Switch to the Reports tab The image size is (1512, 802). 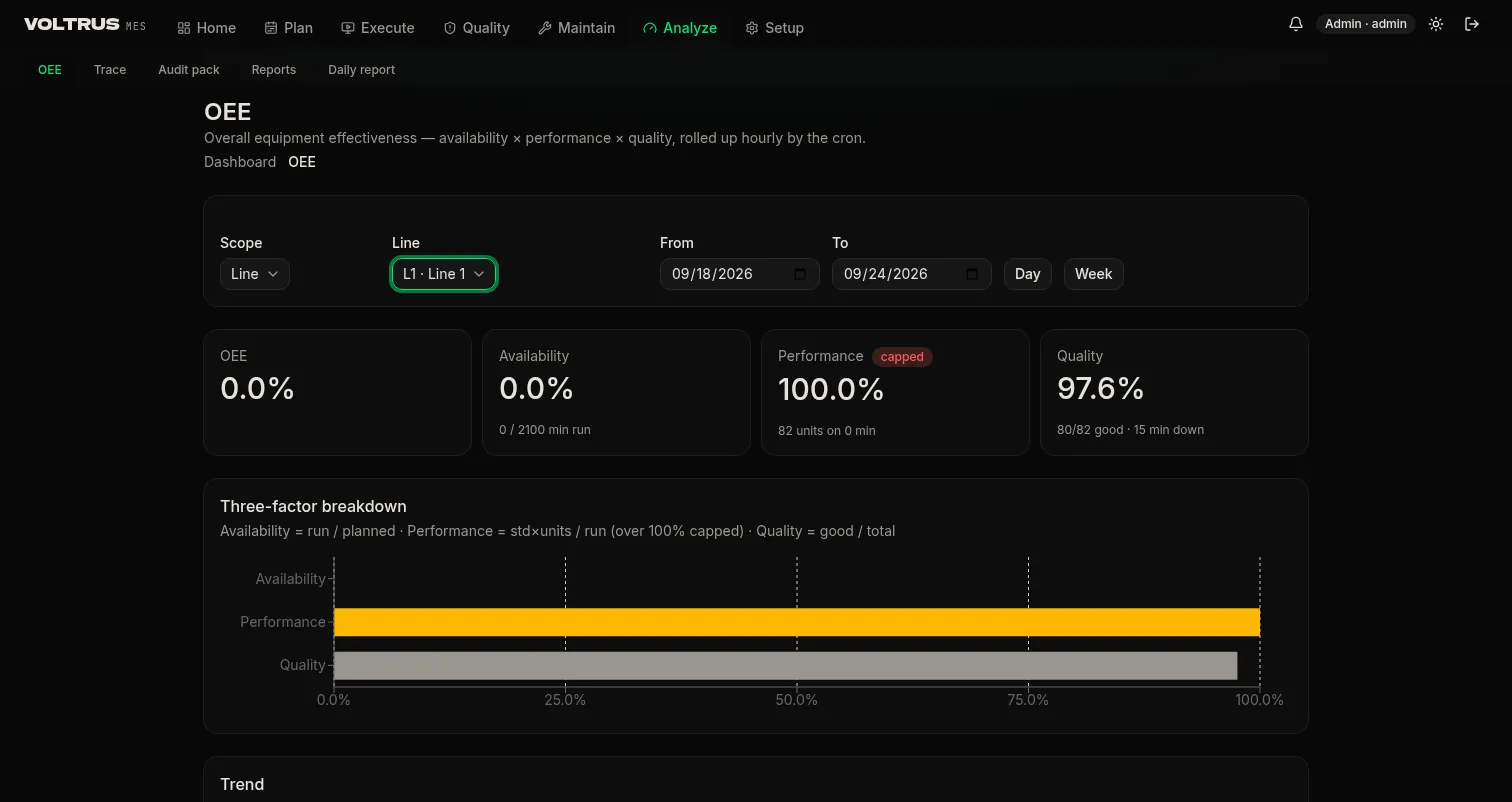point(274,70)
